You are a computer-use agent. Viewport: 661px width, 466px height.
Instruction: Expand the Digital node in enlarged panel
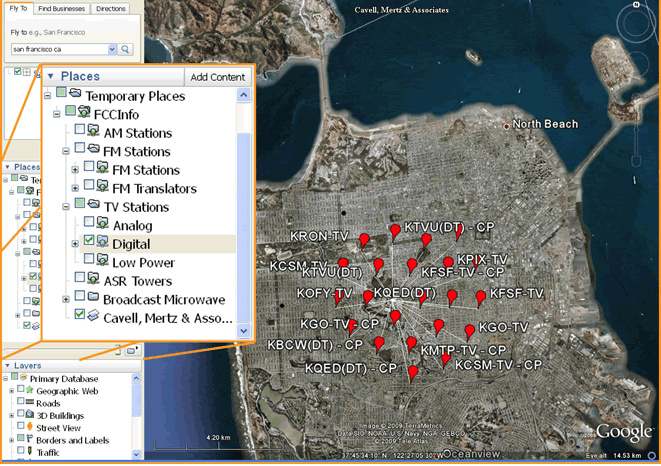[75, 244]
